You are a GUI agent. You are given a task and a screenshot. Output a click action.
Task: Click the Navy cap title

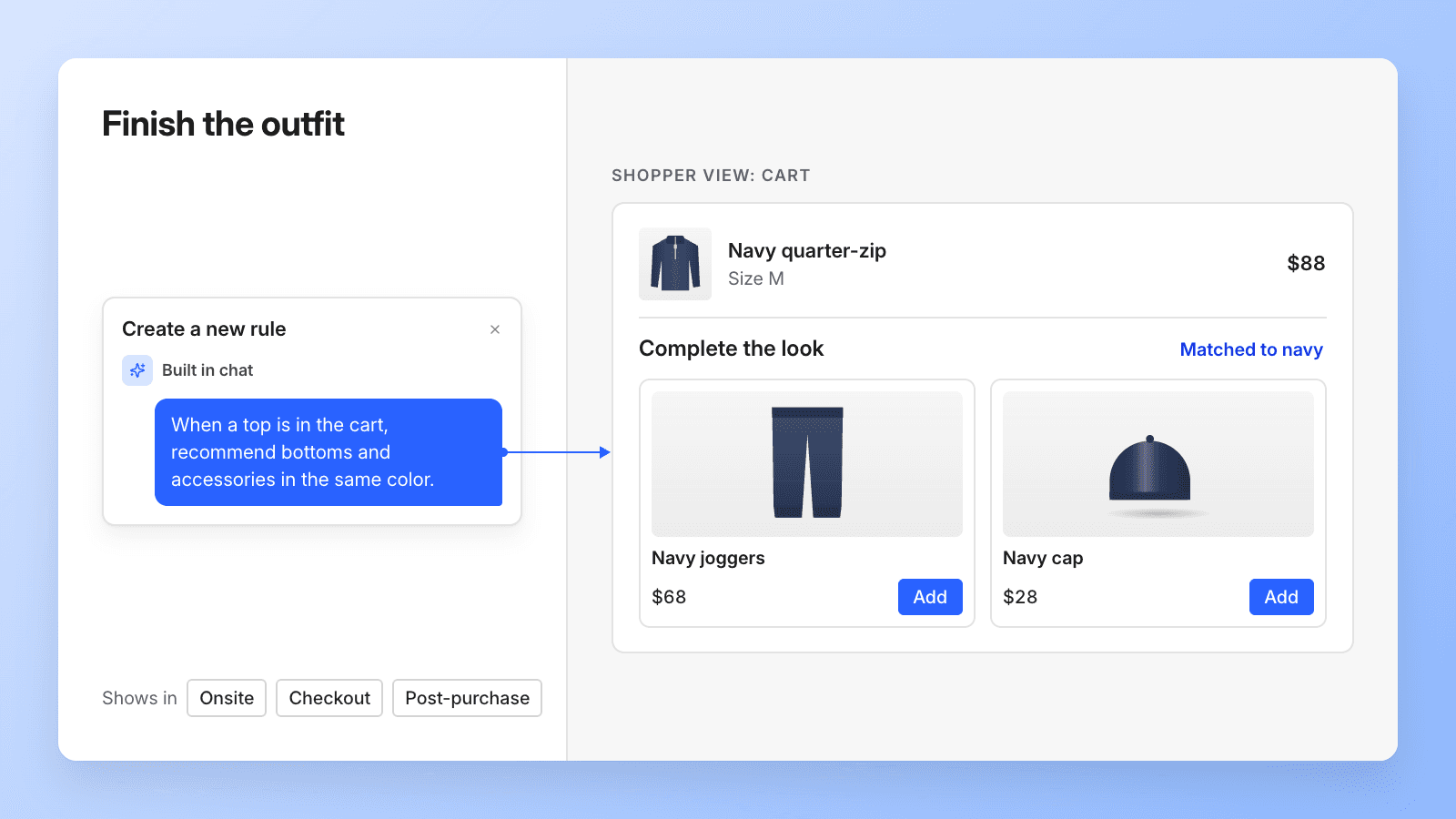pos(1043,558)
